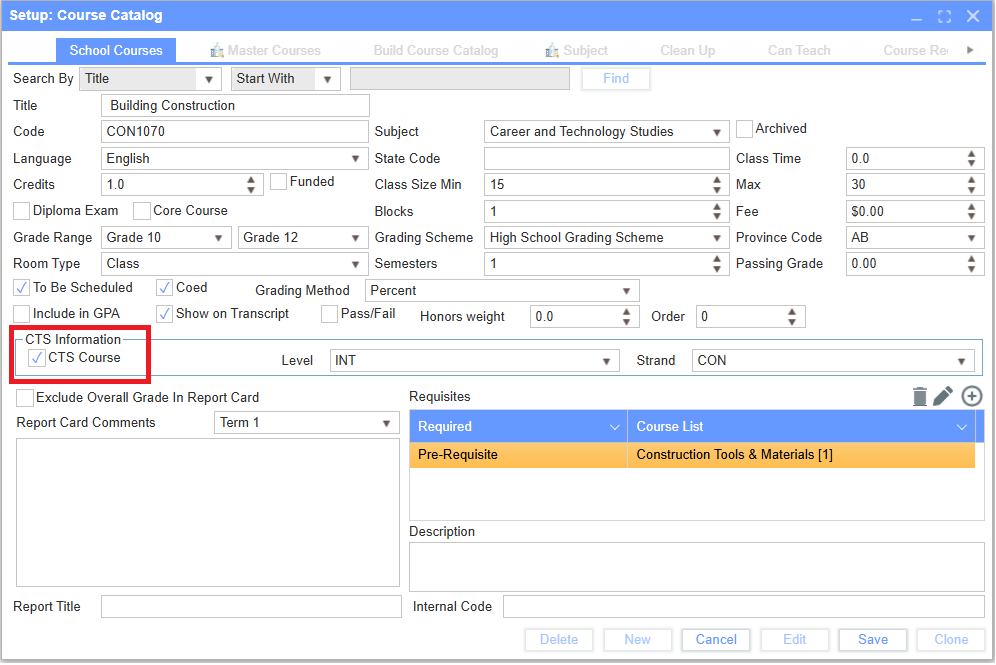Click the Internal Code input field

pos(744,607)
